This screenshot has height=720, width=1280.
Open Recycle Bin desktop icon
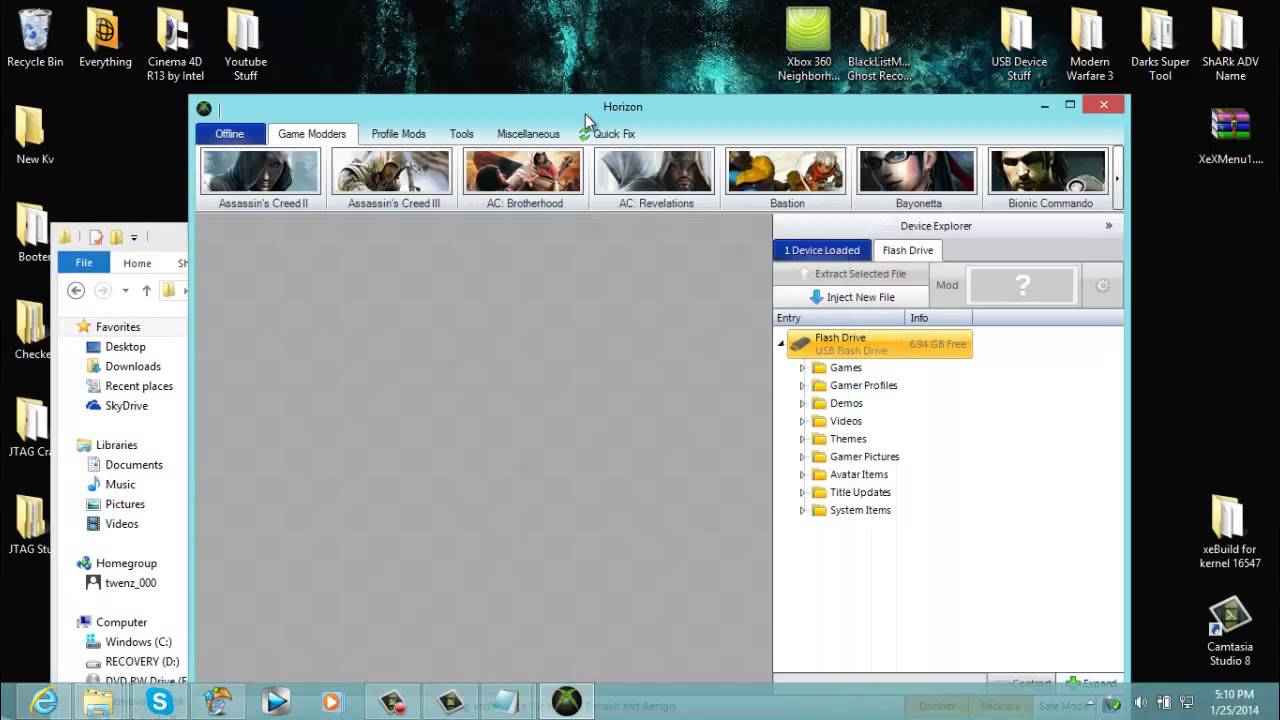(x=35, y=40)
